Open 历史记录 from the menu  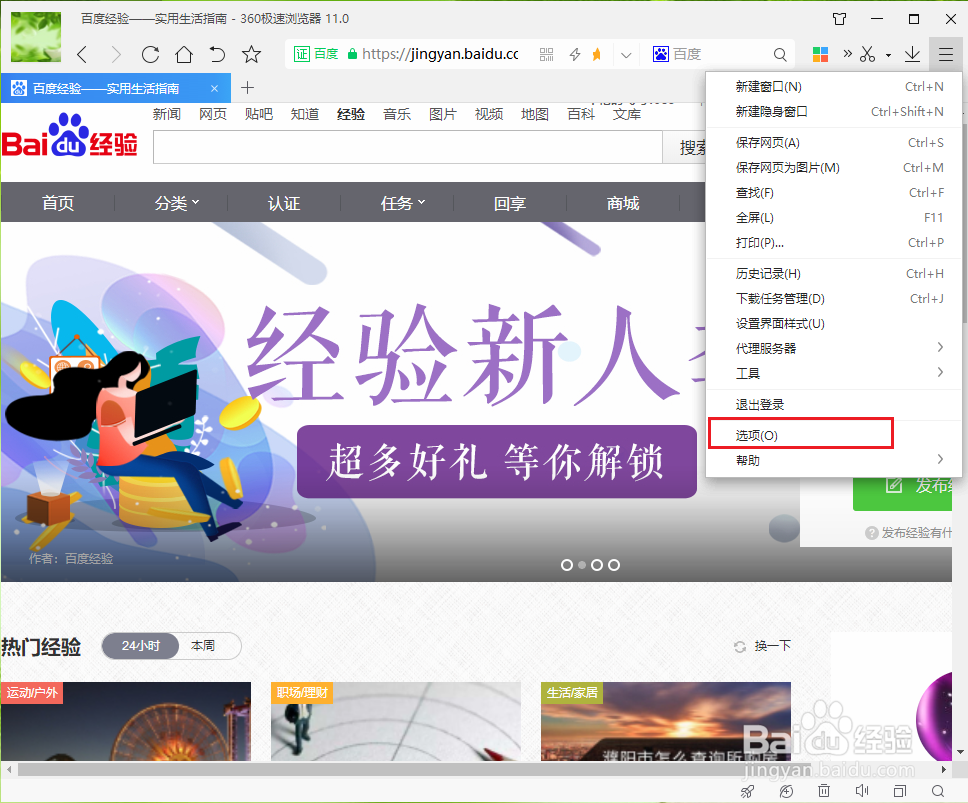pos(768,273)
